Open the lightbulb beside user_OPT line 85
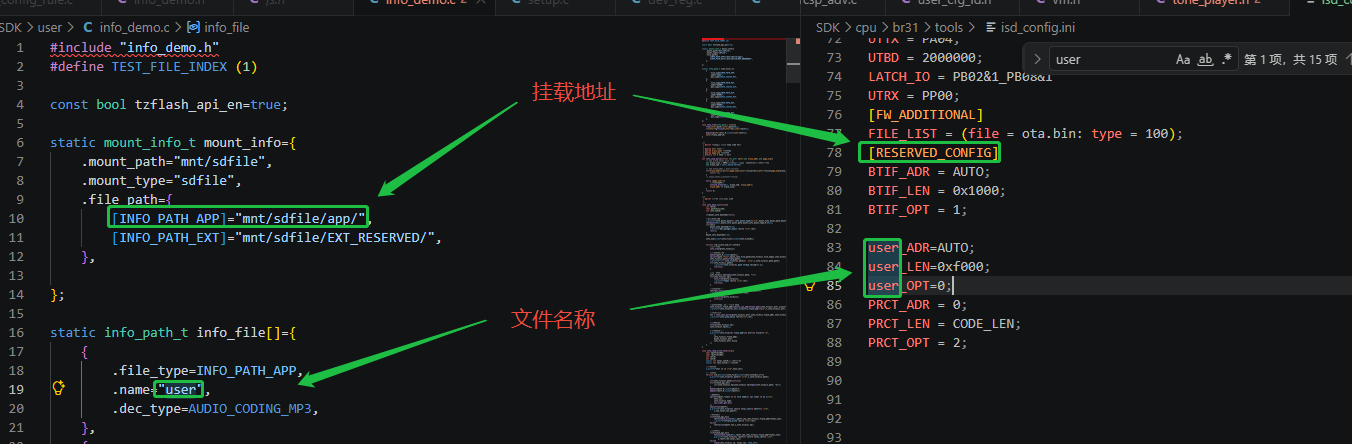Viewport: 1352px width, 444px height. [811, 285]
